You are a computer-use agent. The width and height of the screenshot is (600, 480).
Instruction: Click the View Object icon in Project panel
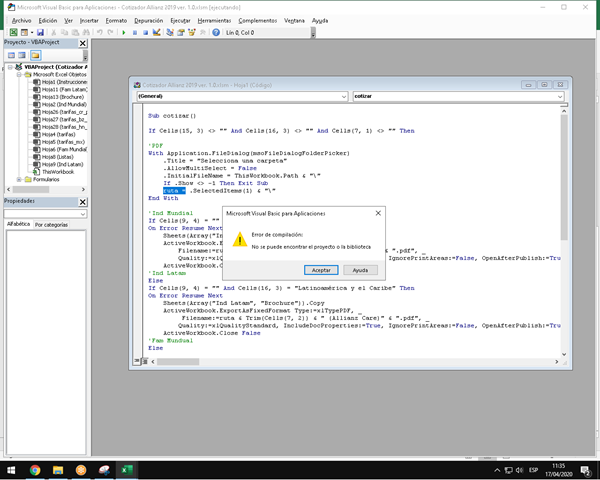click(20, 56)
